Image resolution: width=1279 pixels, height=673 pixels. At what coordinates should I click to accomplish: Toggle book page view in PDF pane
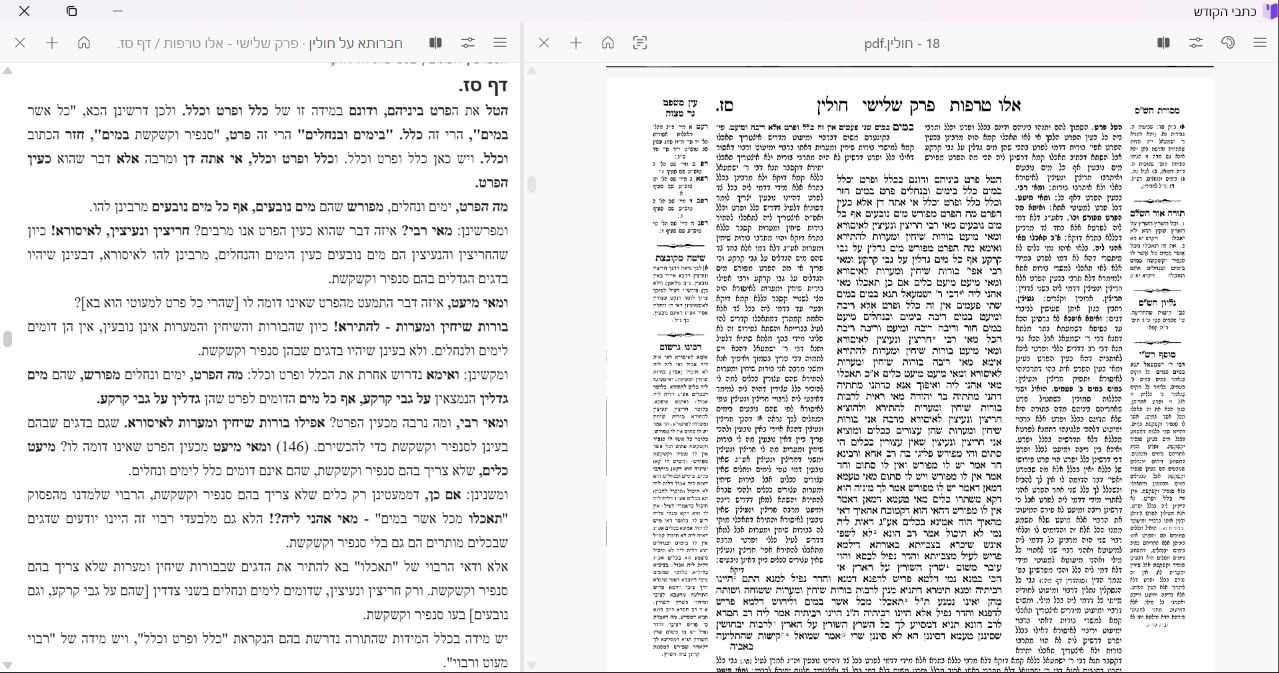pos(1164,43)
